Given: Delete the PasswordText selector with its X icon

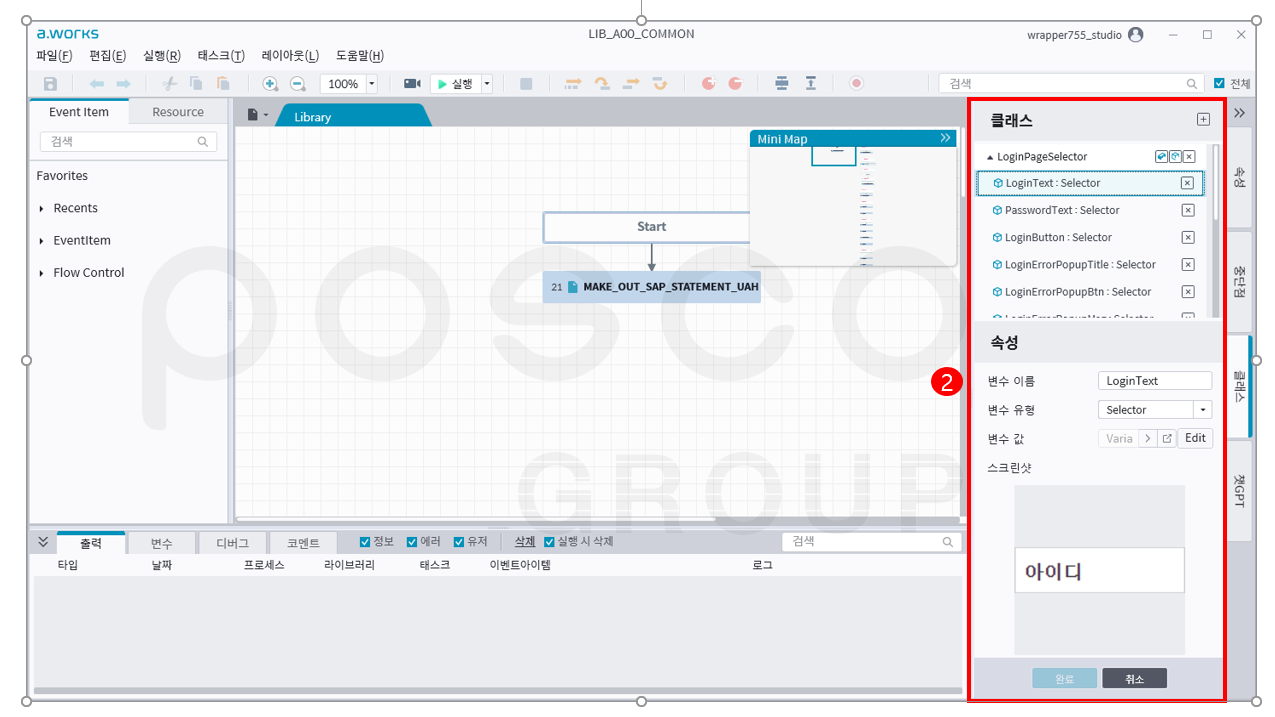Looking at the screenshot, I should (1187, 210).
